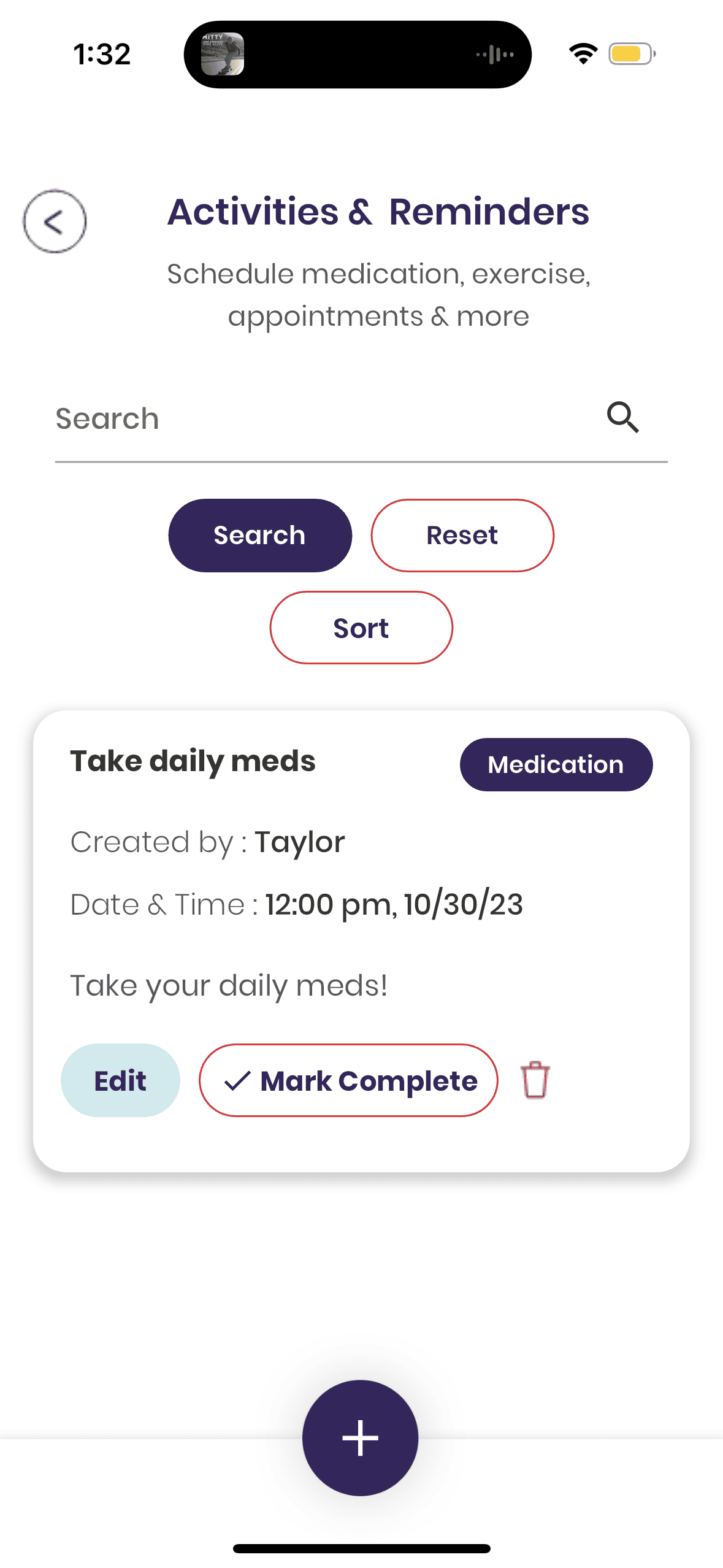The width and height of the screenshot is (723, 1568).
Task: Edit the Take daily meds reminder
Action: 120,1080
